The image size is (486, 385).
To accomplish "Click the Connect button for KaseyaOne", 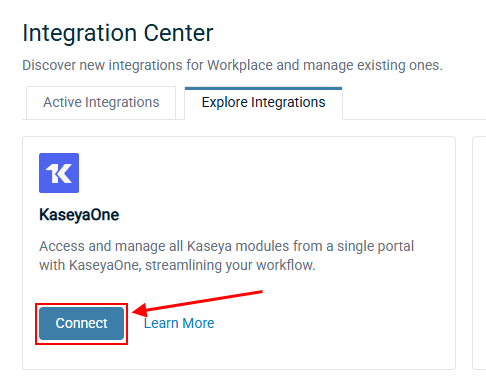I will (82, 323).
